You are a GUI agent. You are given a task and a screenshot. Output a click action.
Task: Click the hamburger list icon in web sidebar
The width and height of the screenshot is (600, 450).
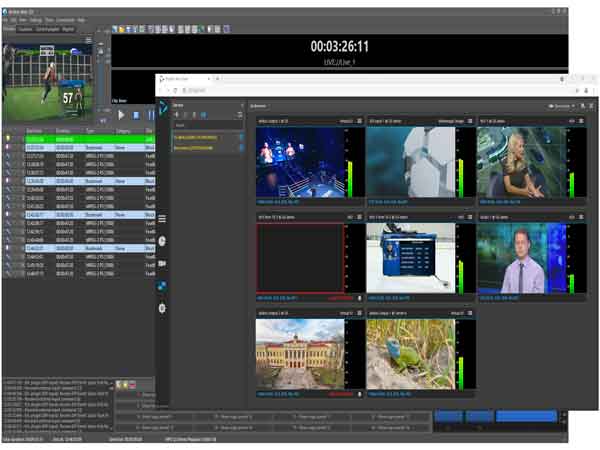(162, 218)
